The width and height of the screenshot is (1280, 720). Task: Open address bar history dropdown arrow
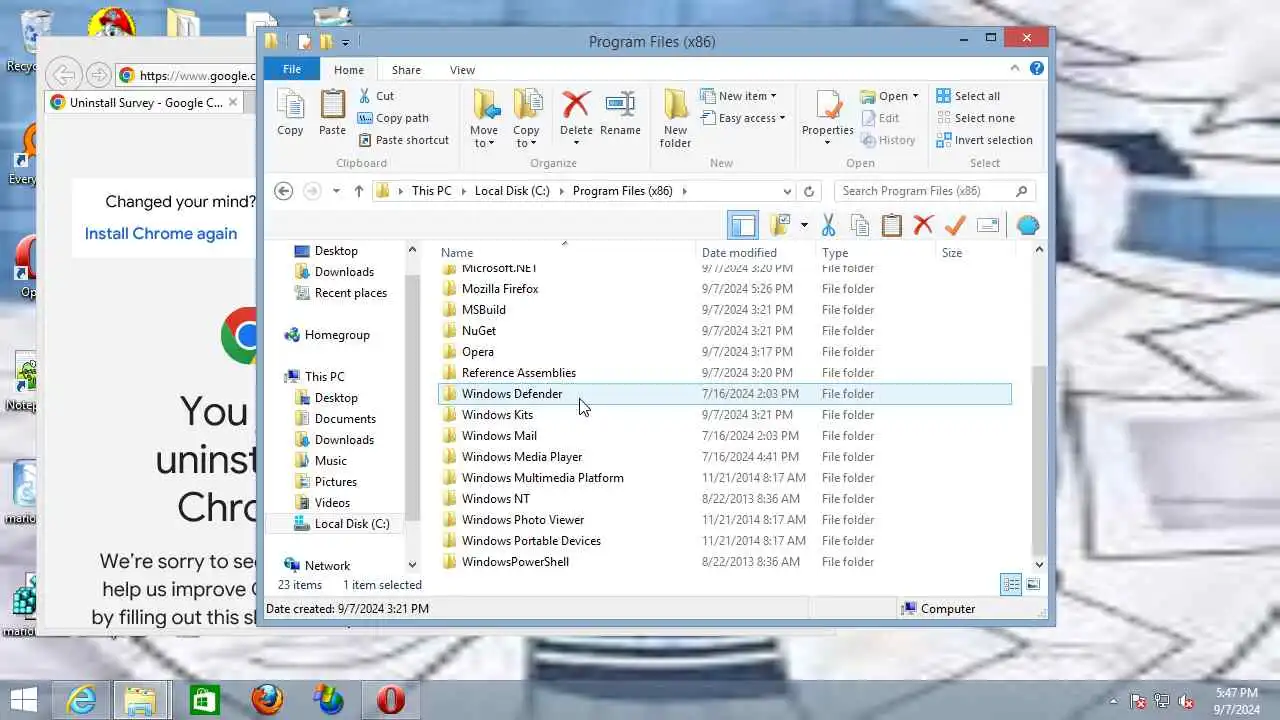pyautogui.click(x=788, y=191)
